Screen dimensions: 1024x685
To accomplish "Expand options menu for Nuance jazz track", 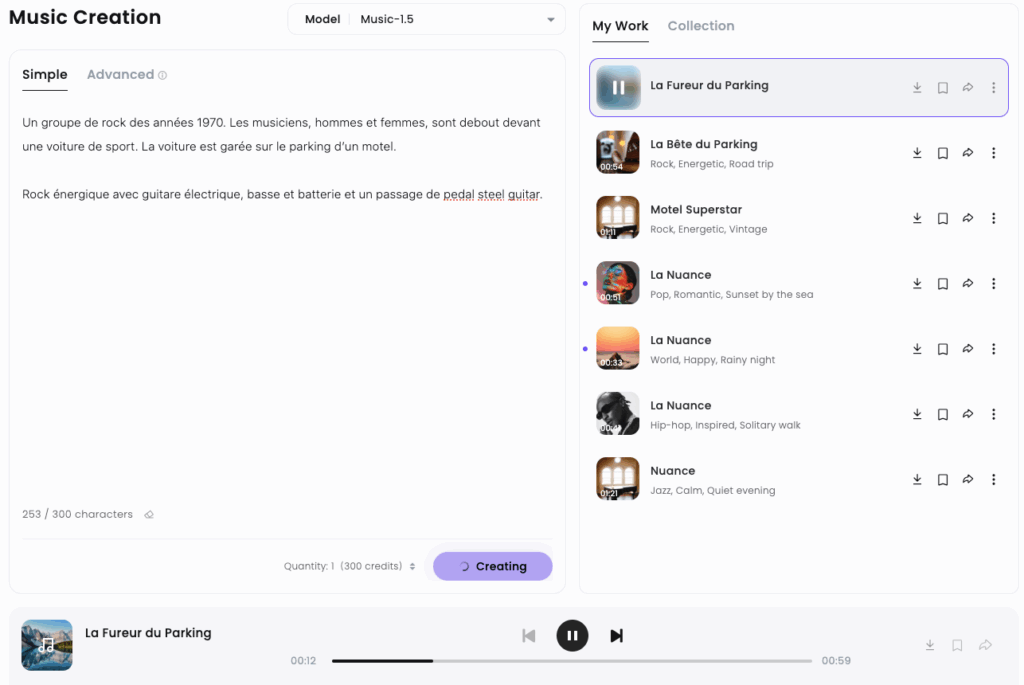I will pyautogui.click(x=993, y=480).
